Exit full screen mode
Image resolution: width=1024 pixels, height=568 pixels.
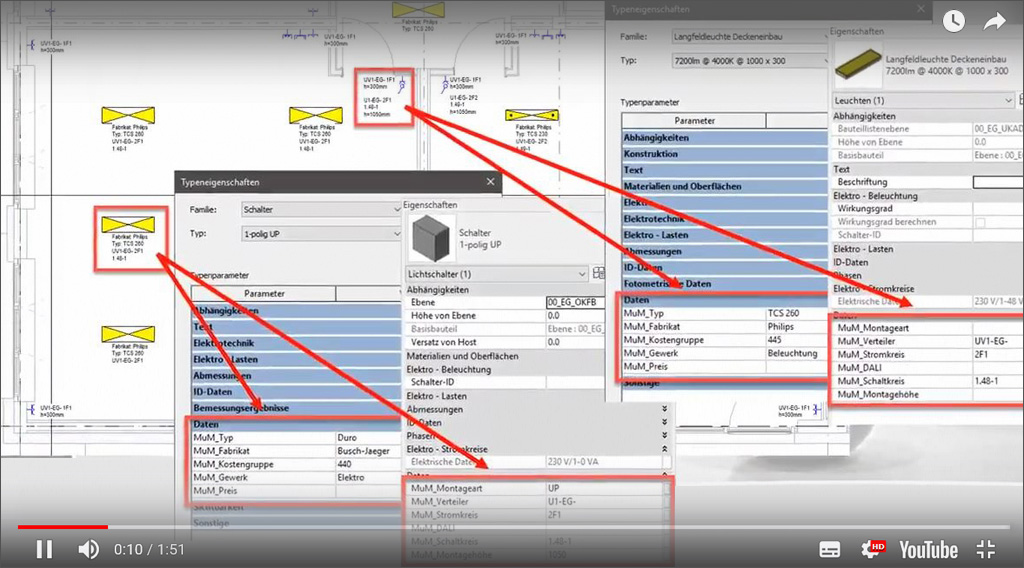986,549
